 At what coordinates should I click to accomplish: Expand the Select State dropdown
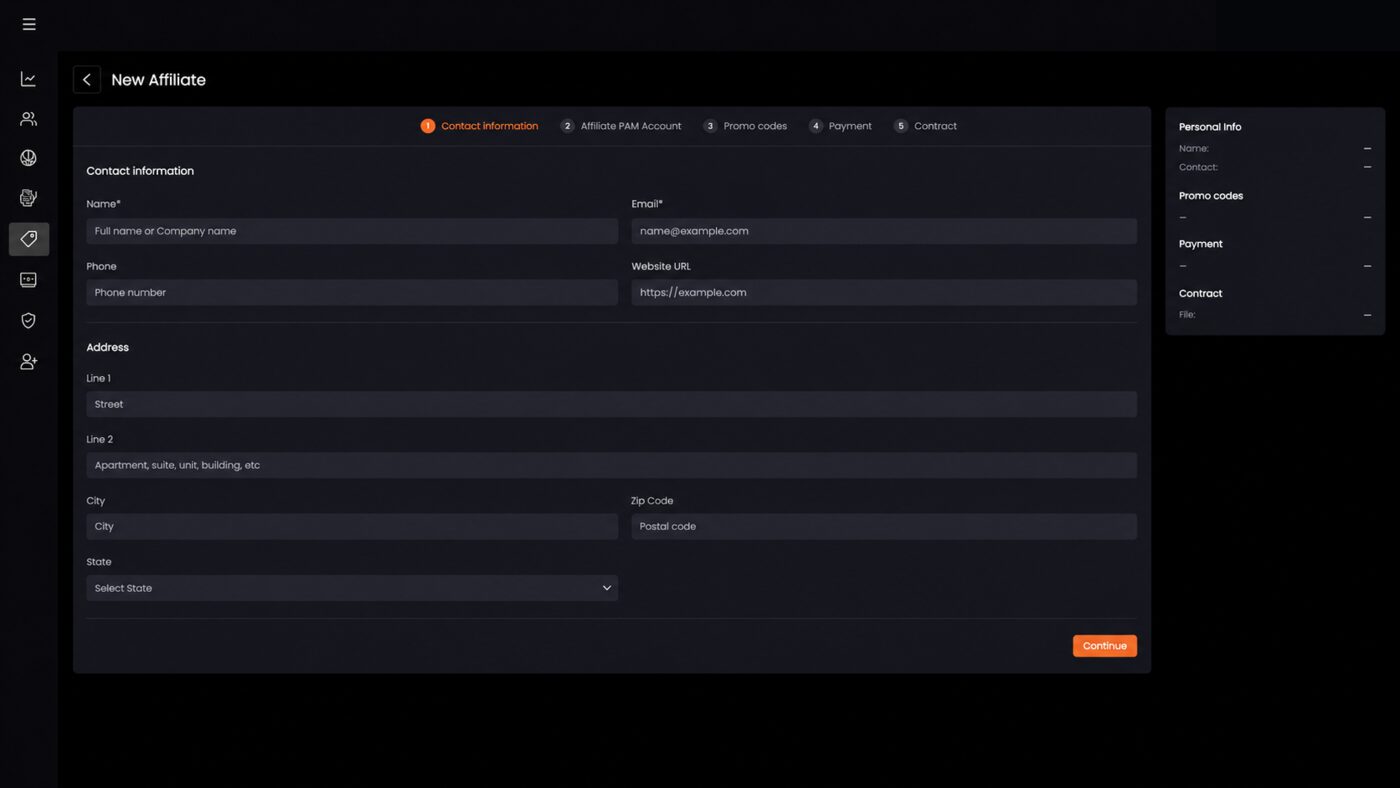coord(352,588)
